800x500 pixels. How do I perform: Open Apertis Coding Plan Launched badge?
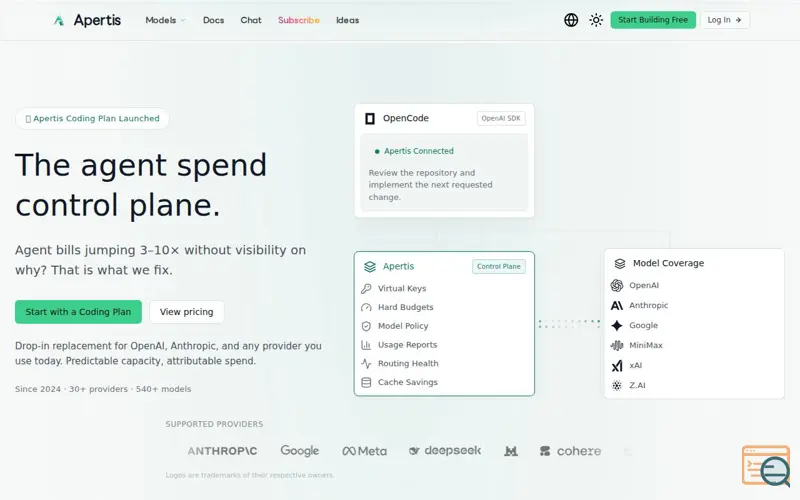tap(92, 118)
